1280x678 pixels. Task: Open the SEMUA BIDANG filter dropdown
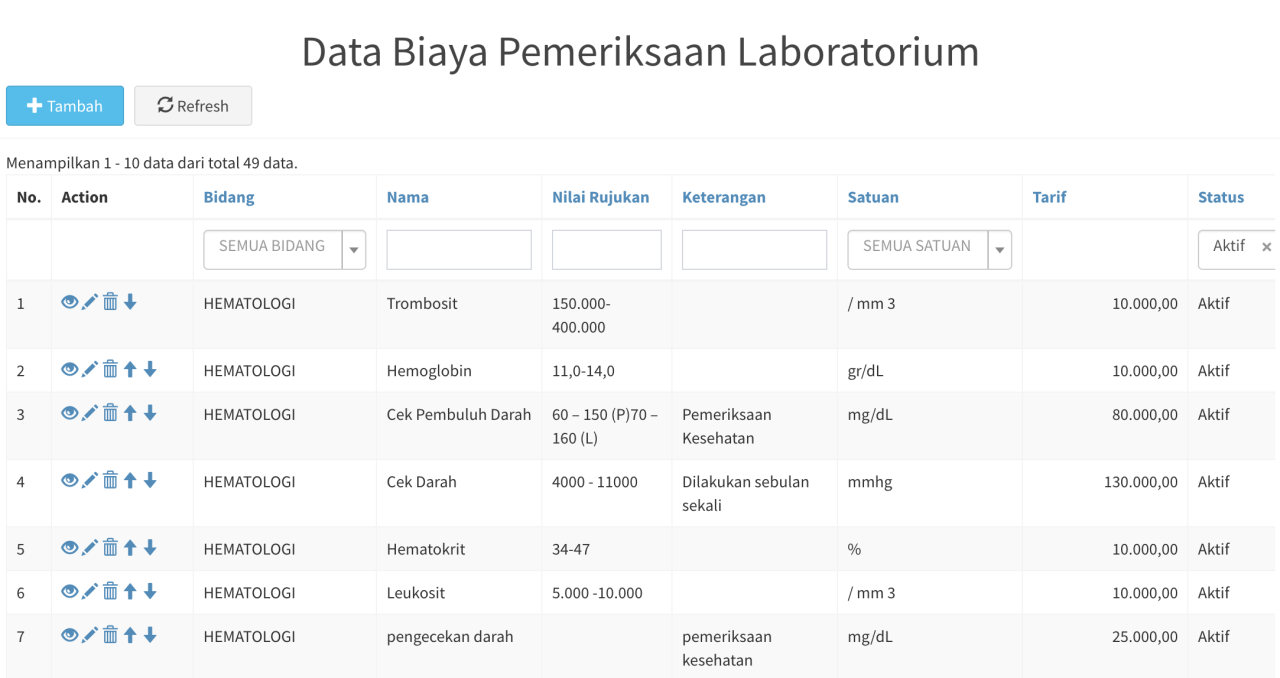click(285, 249)
